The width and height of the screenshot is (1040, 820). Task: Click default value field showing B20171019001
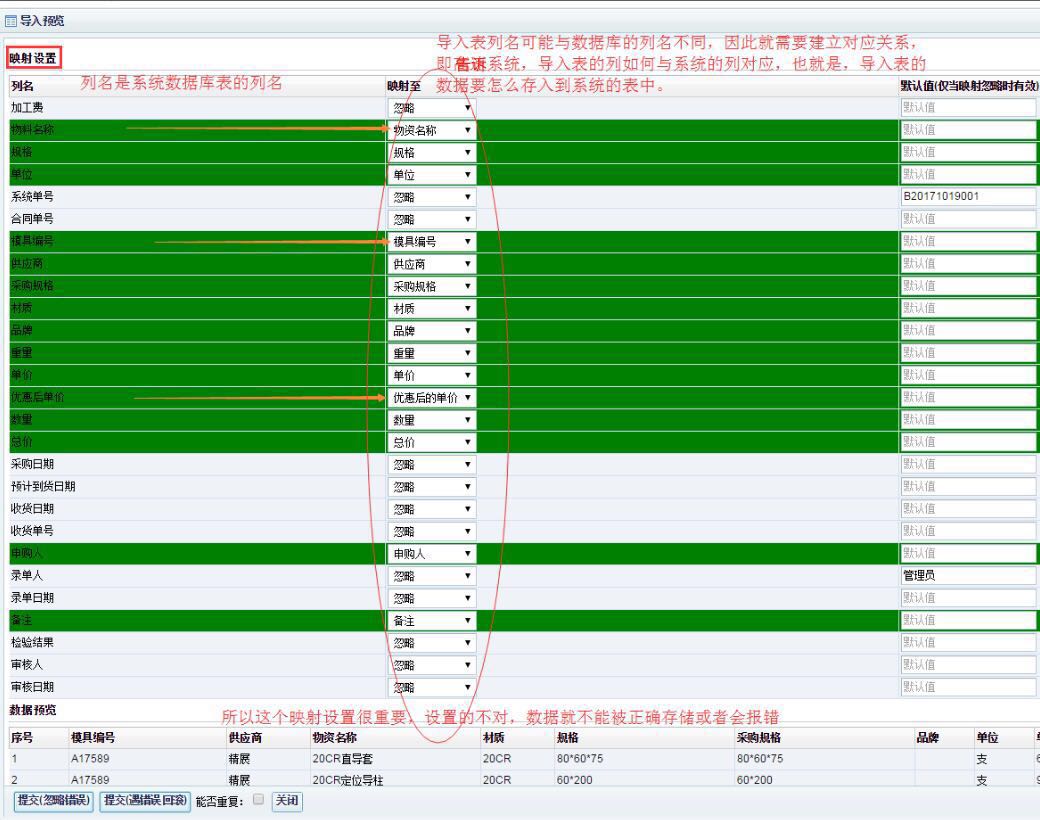[x=968, y=196]
